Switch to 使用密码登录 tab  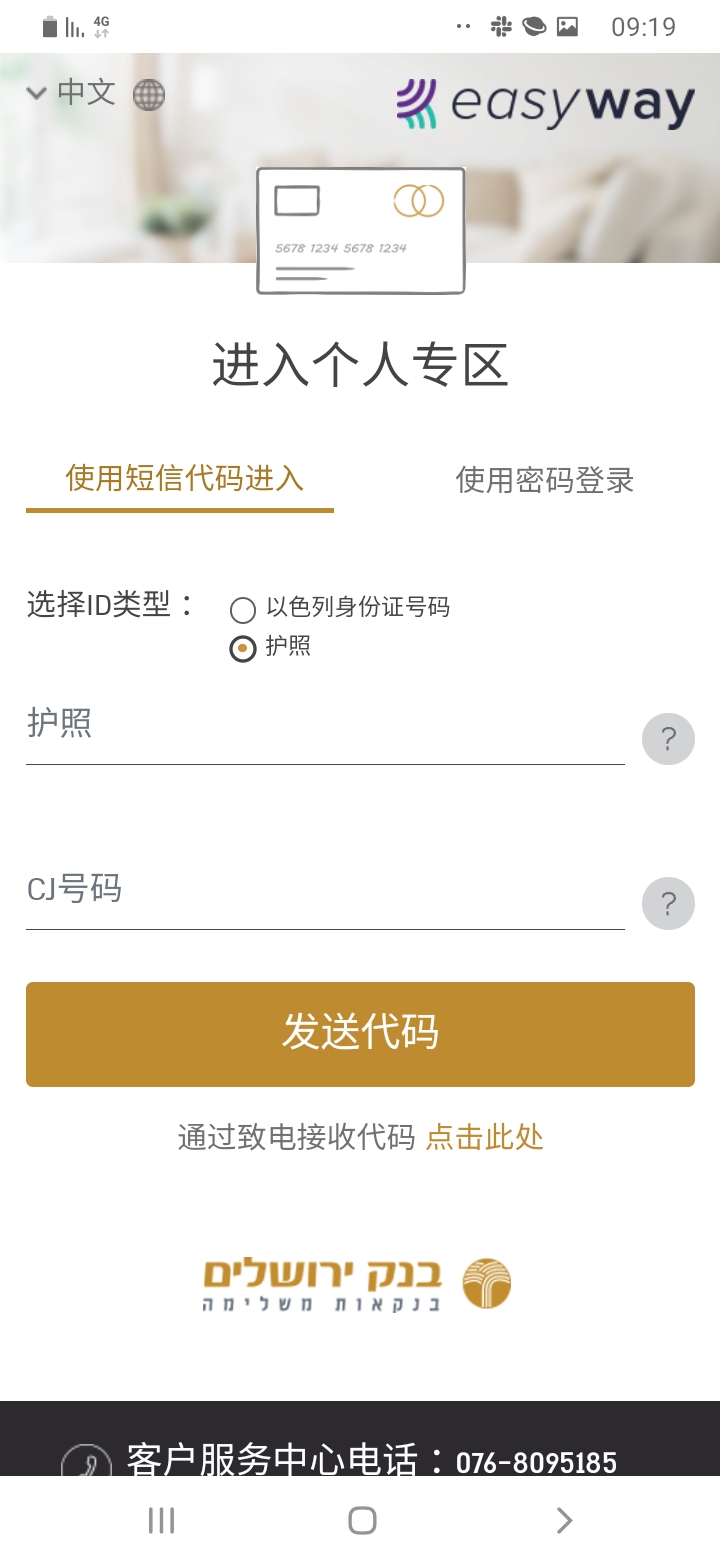click(545, 481)
